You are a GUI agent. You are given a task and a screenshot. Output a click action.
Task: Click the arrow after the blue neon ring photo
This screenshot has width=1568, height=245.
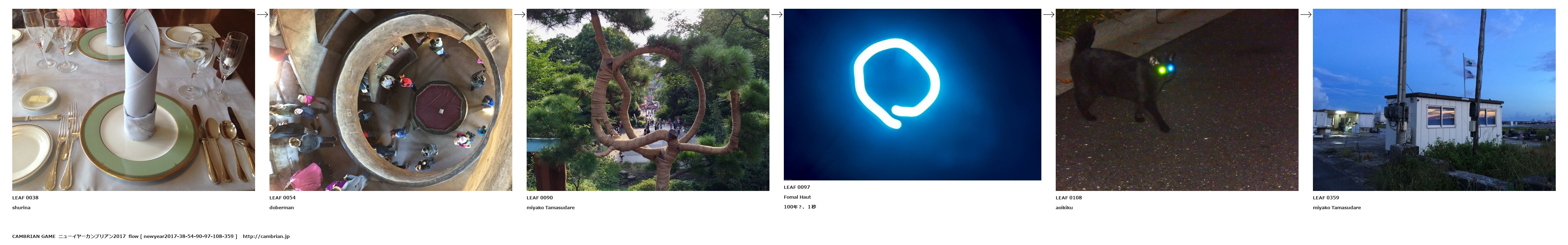1048,15
